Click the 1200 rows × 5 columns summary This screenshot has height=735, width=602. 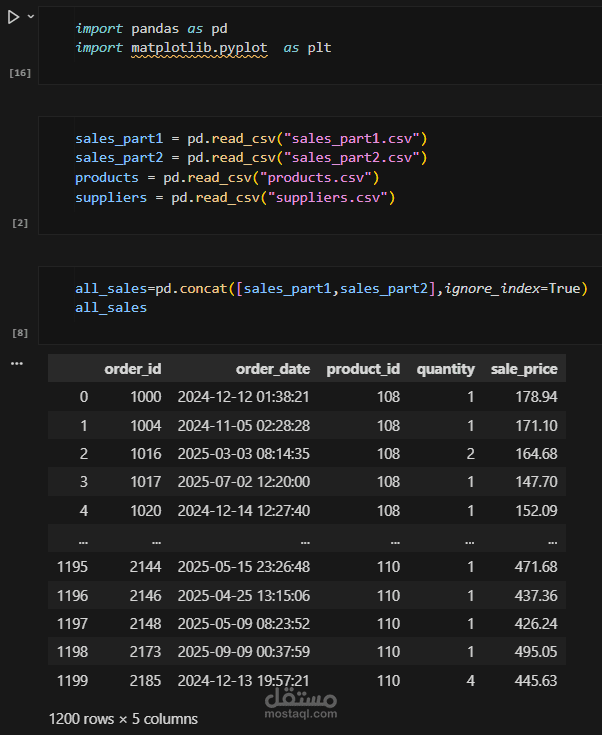coord(123,718)
